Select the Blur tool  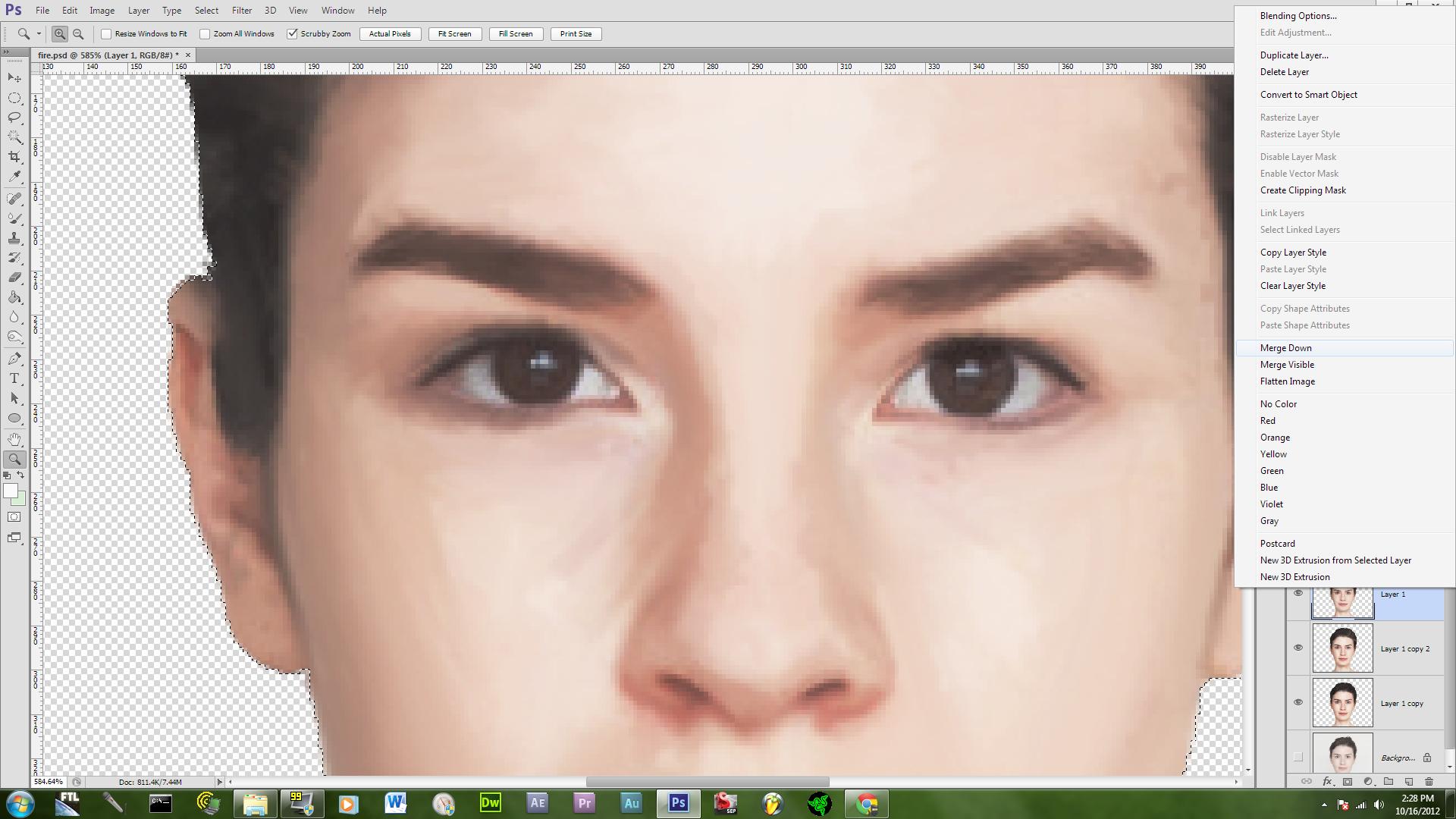coord(14,317)
